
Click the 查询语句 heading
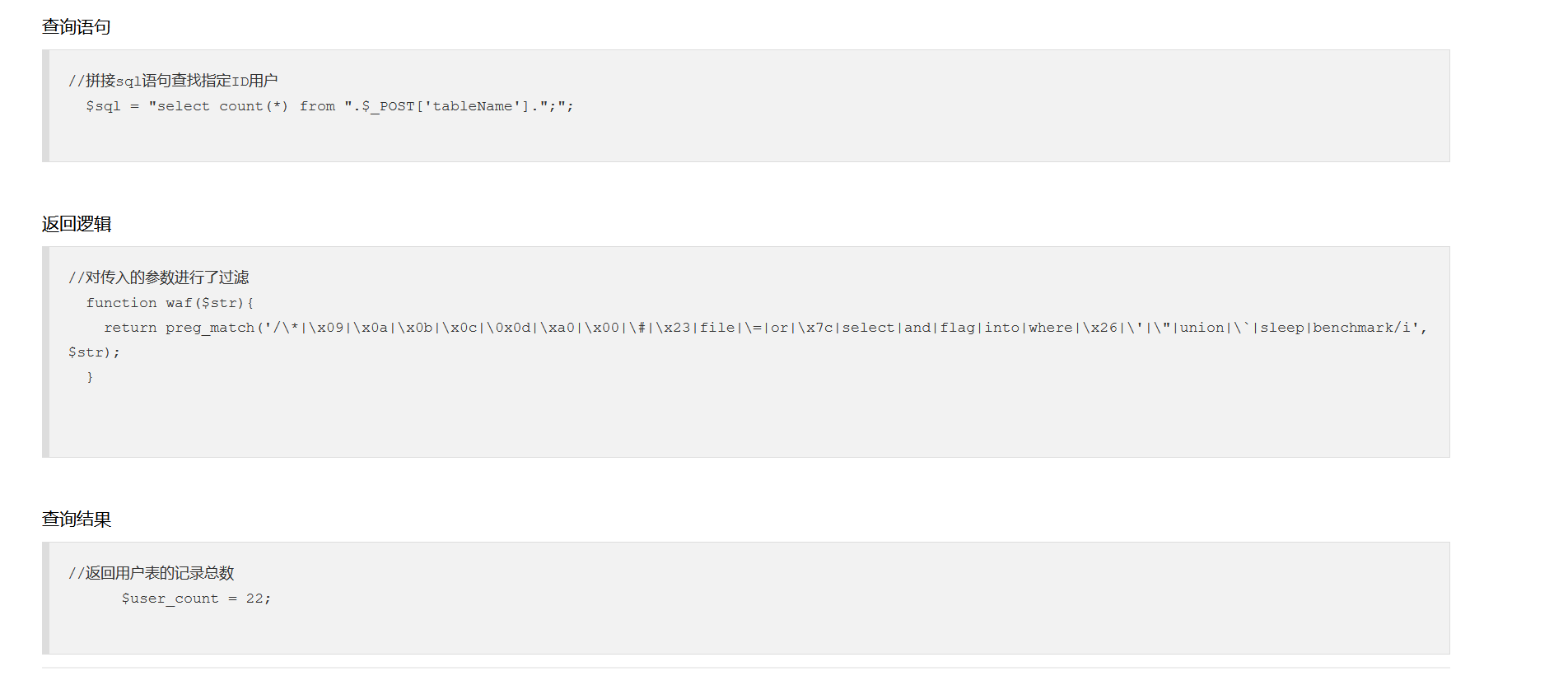76,27
